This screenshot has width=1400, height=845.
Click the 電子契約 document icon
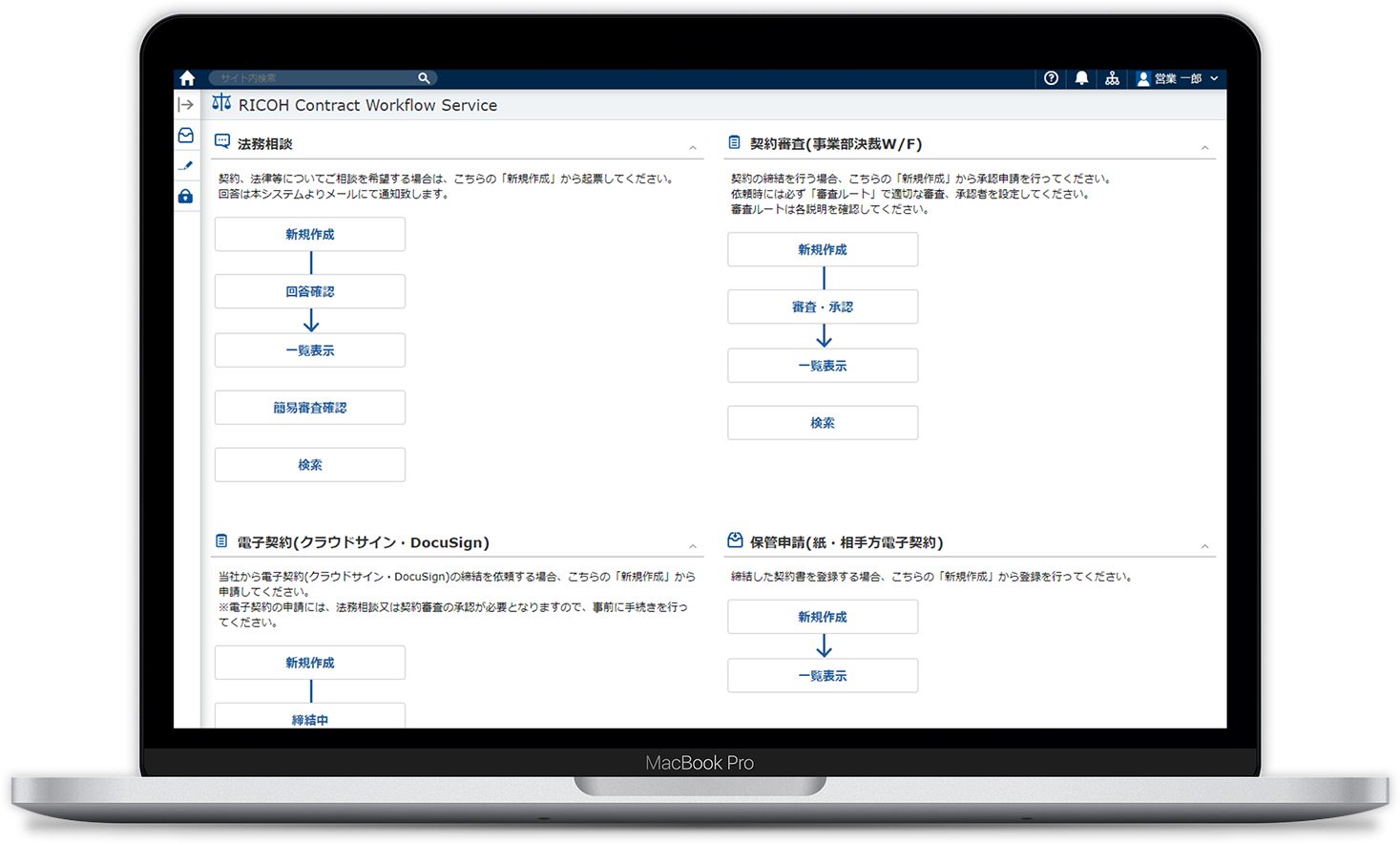click(221, 541)
